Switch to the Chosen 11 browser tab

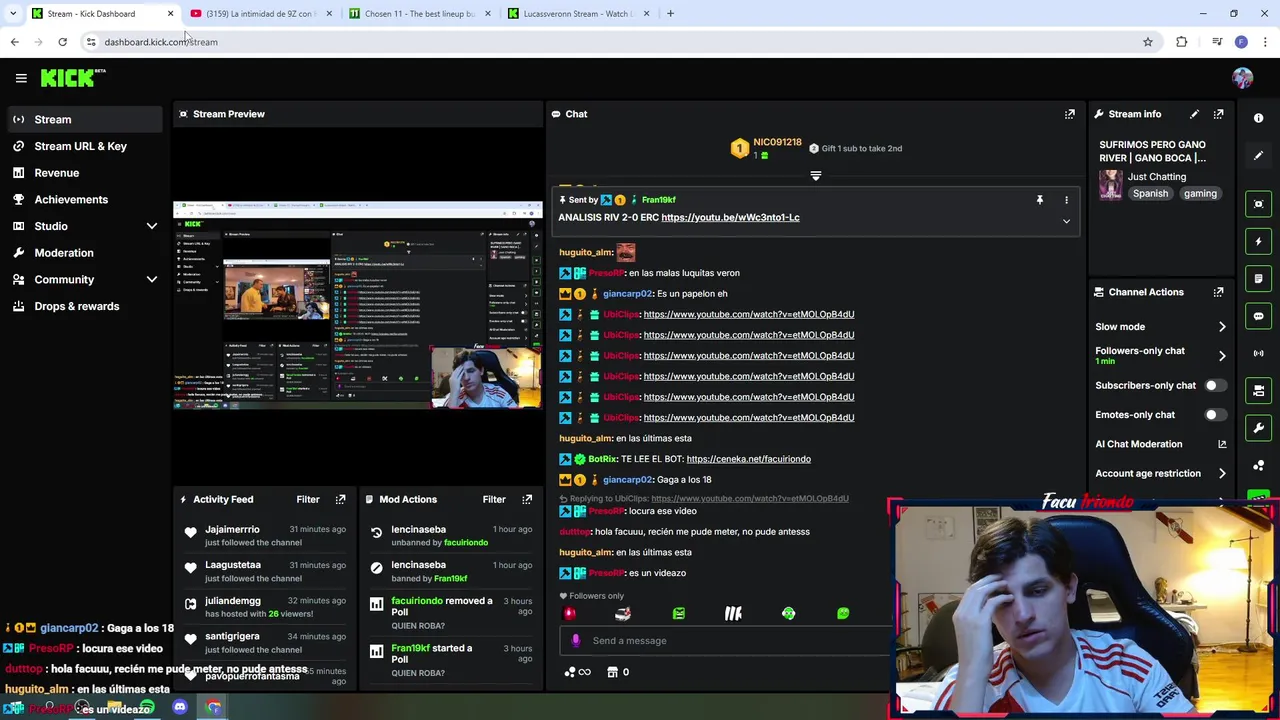[x=420, y=14]
